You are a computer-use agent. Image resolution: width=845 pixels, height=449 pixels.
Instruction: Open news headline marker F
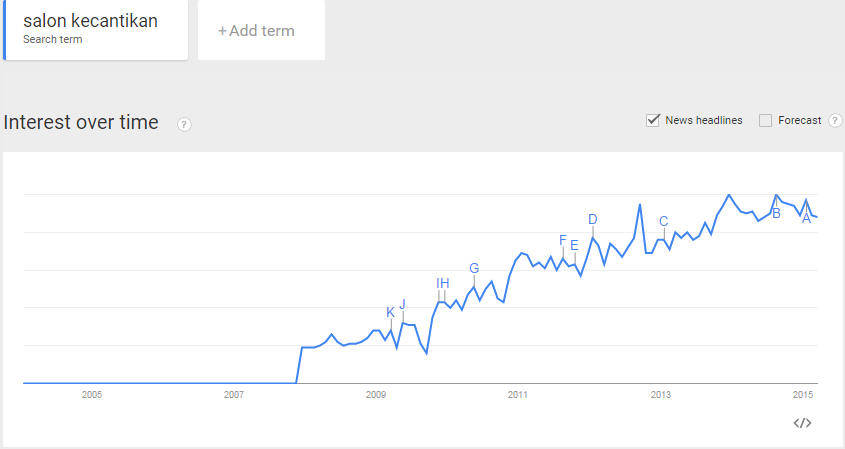pyautogui.click(x=563, y=240)
